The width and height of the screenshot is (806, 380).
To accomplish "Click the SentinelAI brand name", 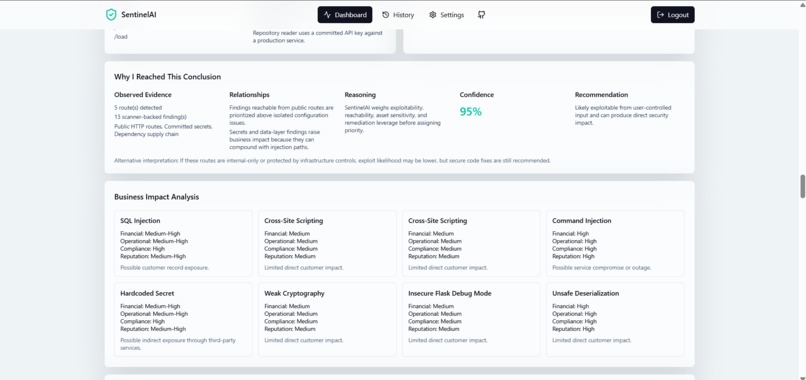I will (139, 15).
